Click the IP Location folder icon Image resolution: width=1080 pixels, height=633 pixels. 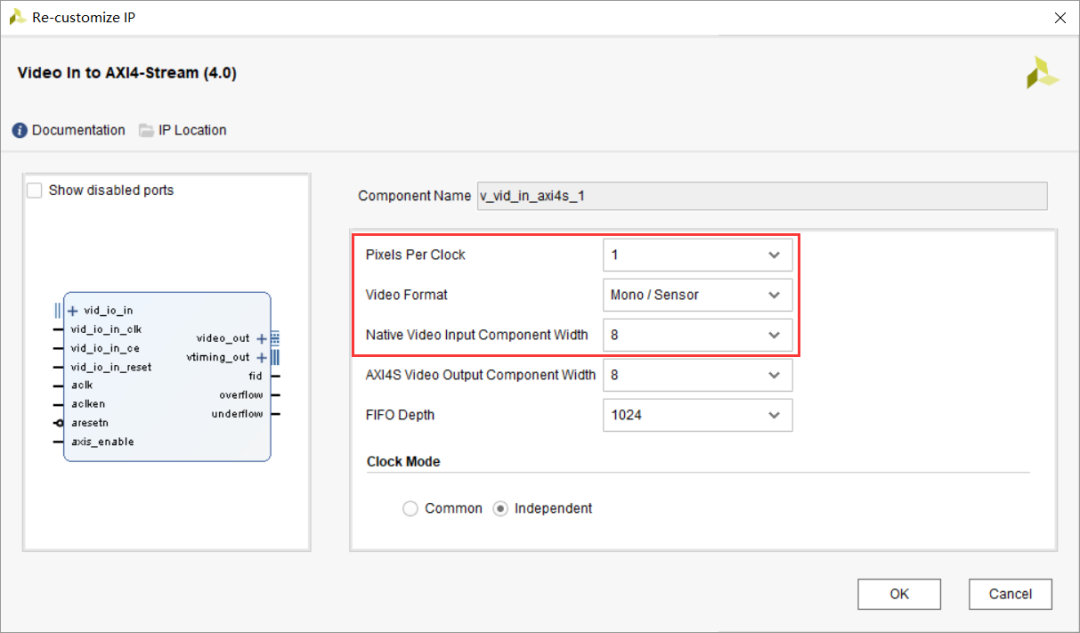pyautogui.click(x=146, y=130)
